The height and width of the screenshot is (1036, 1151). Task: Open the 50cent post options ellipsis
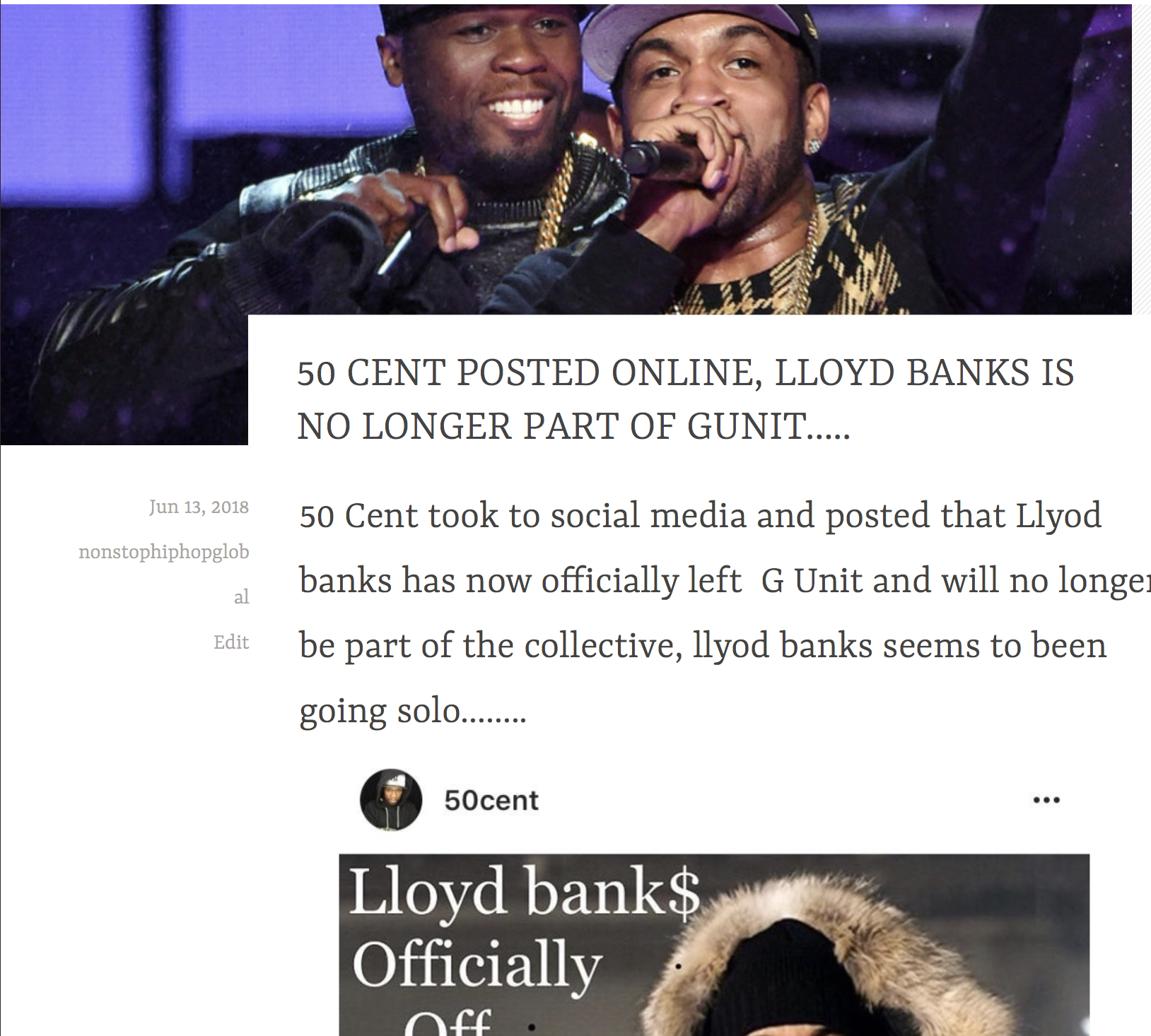pos(1046,800)
